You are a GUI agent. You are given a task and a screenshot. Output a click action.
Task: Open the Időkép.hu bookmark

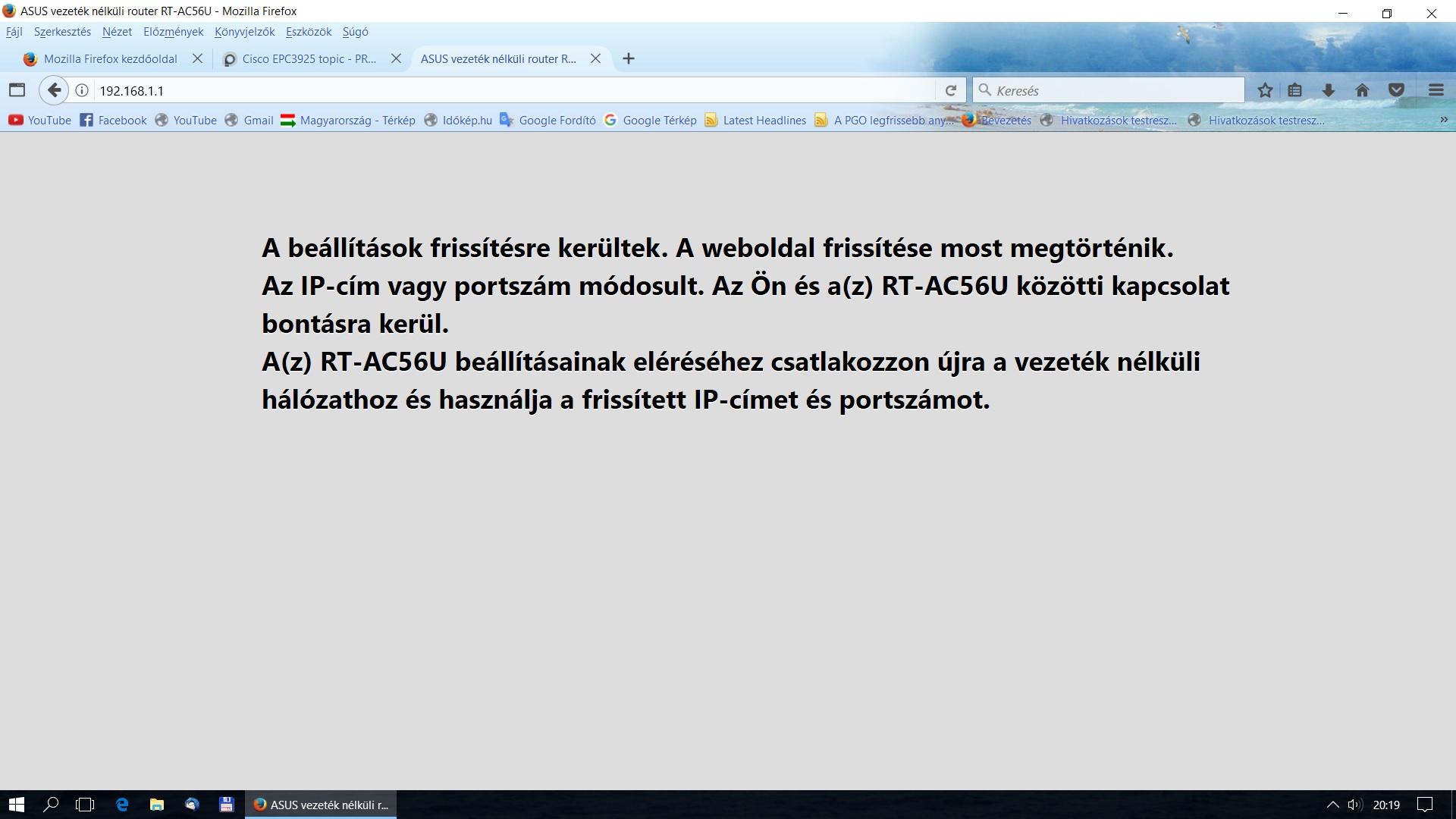(x=458, y=120)
